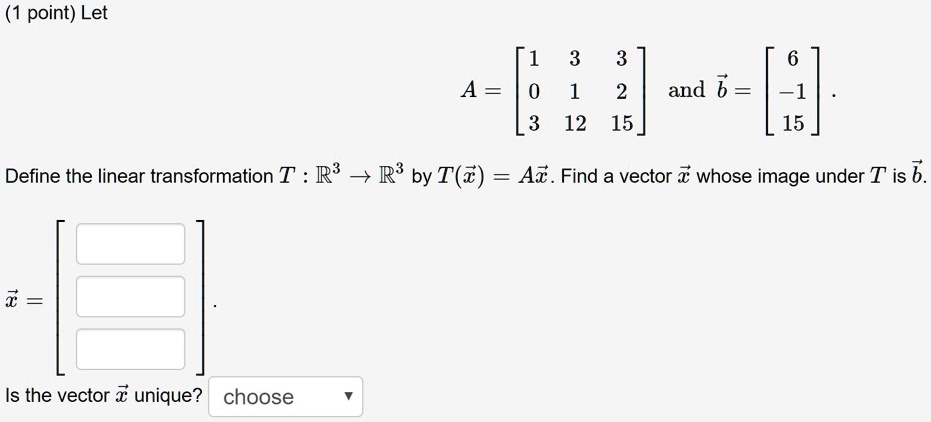
Task: Click the 'Is the vector x unique?' label
Action: 103,395
